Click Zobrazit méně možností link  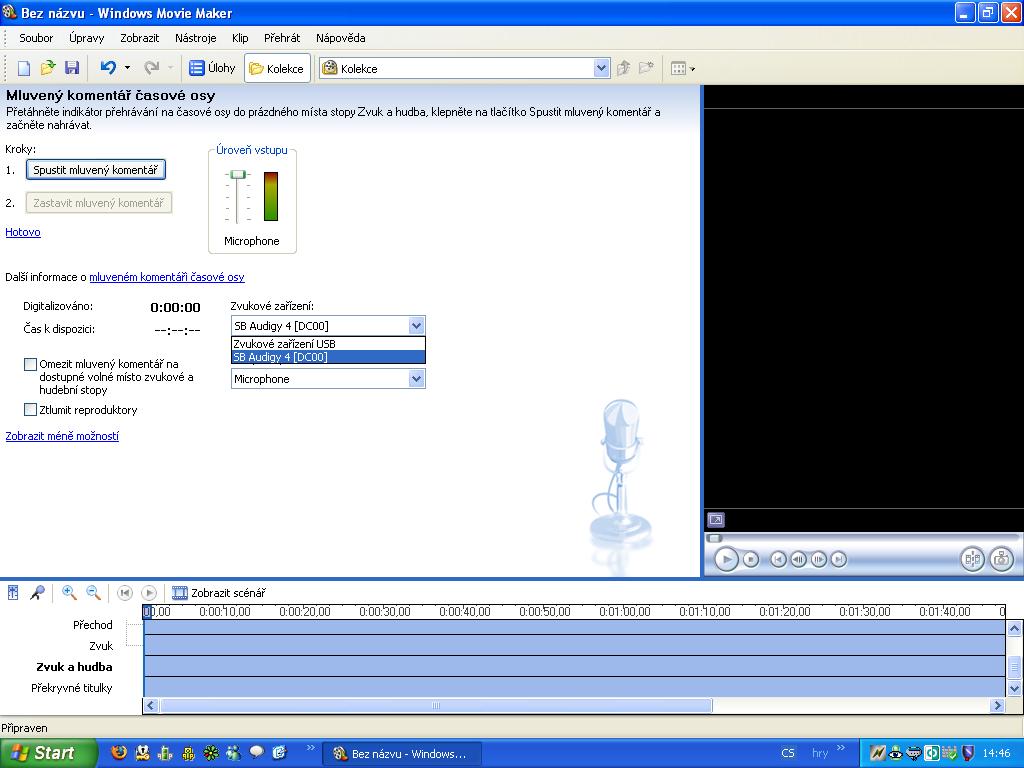(x=62, y=436)
